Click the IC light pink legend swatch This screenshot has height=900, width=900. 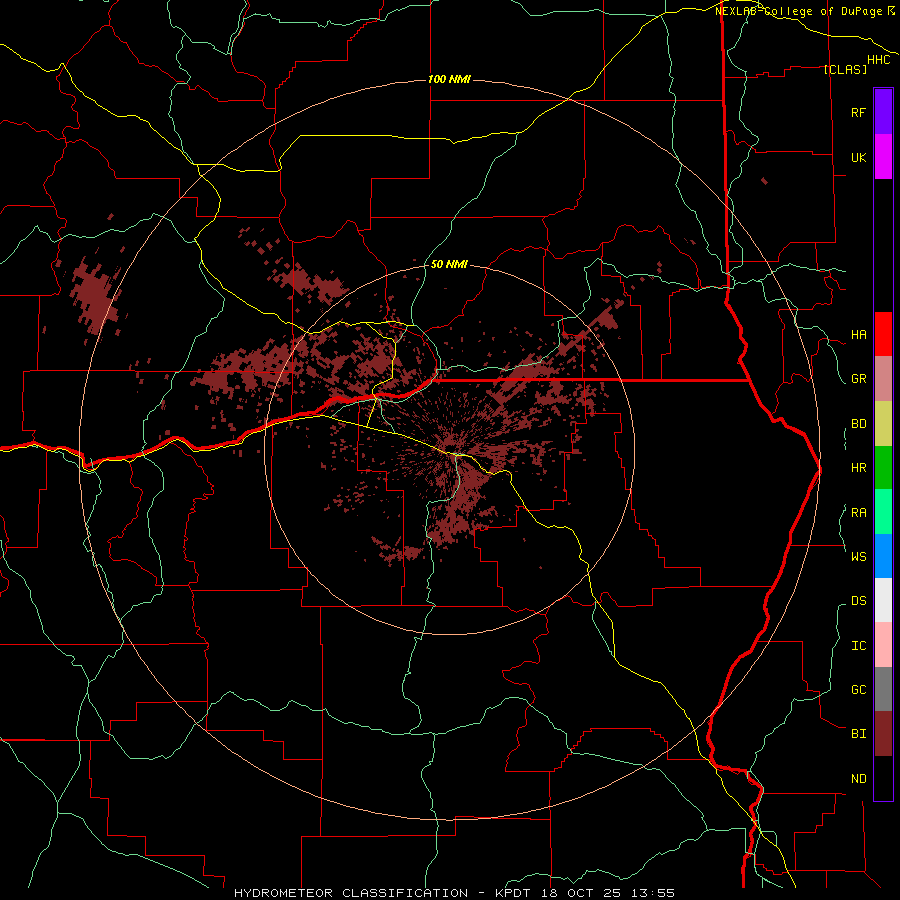[x=883, y=645]
